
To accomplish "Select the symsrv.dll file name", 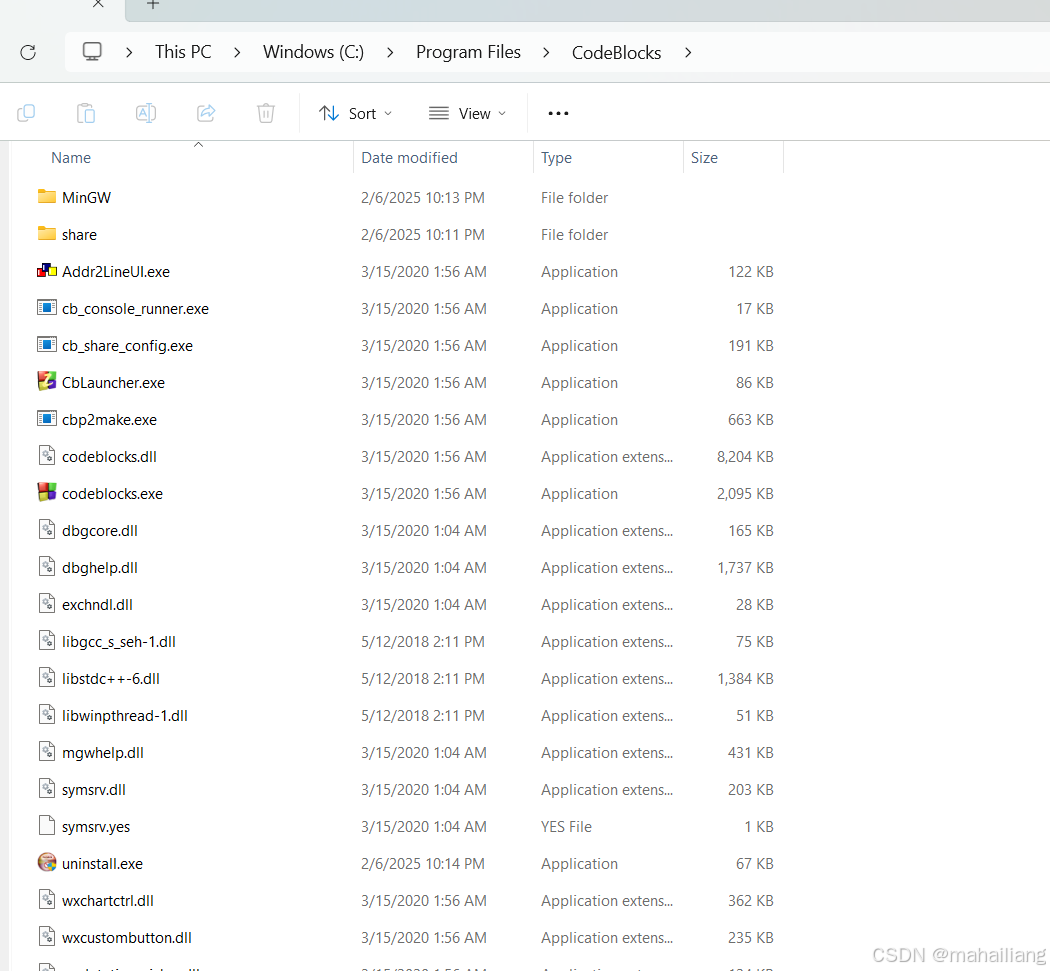I will (94, 790).
